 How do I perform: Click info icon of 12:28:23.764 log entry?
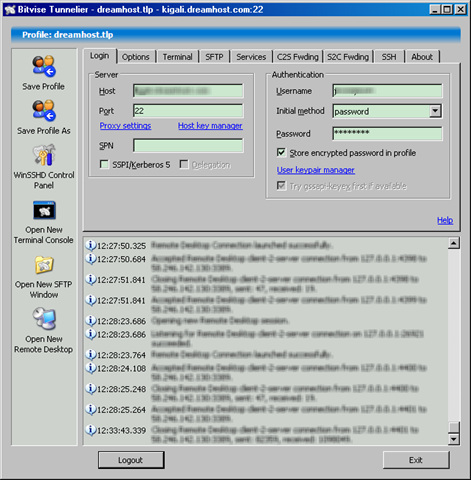(91, 354)
